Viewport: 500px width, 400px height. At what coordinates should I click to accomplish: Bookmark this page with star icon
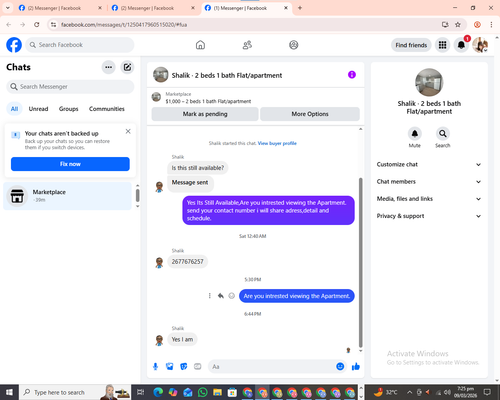click(458, 25)
